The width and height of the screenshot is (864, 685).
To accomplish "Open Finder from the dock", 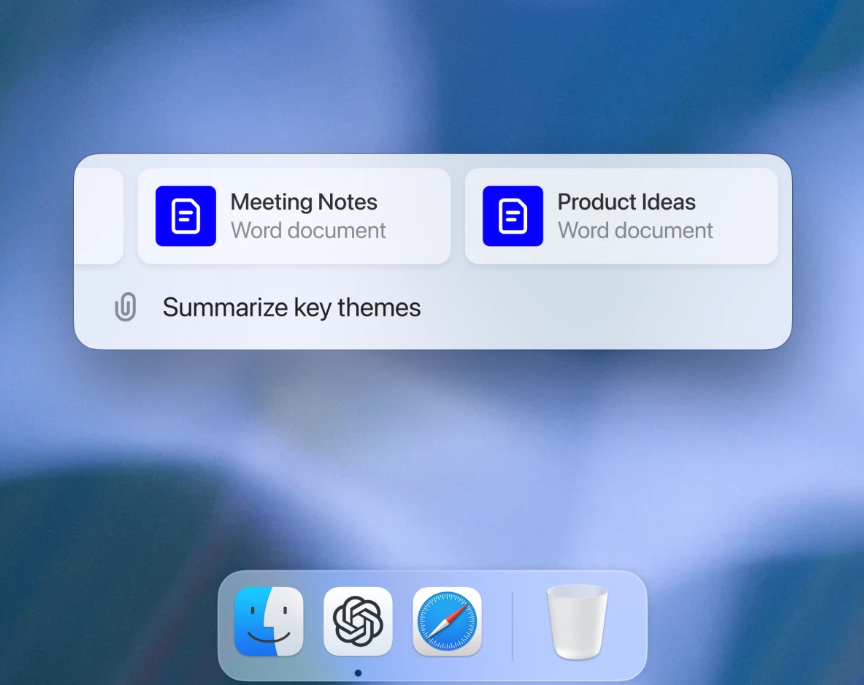I will (268, 621).
